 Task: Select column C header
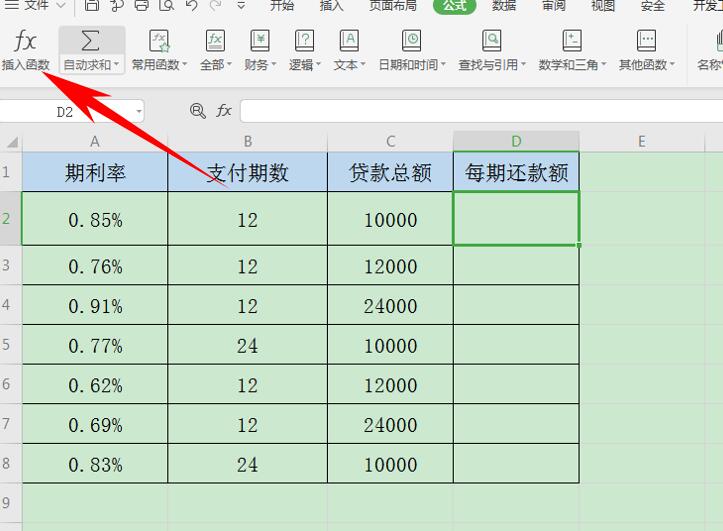pyautogui.click(x=391, y=142)
